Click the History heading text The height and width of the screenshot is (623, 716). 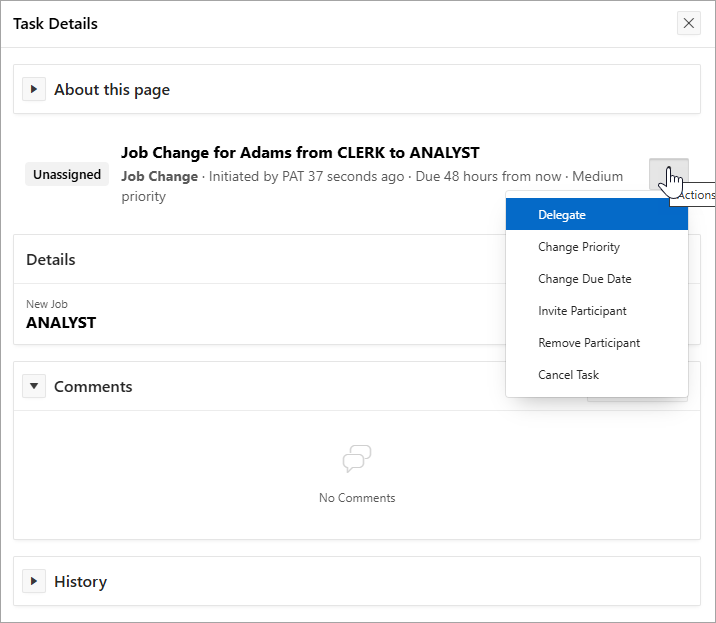click(x=80, y=582)
